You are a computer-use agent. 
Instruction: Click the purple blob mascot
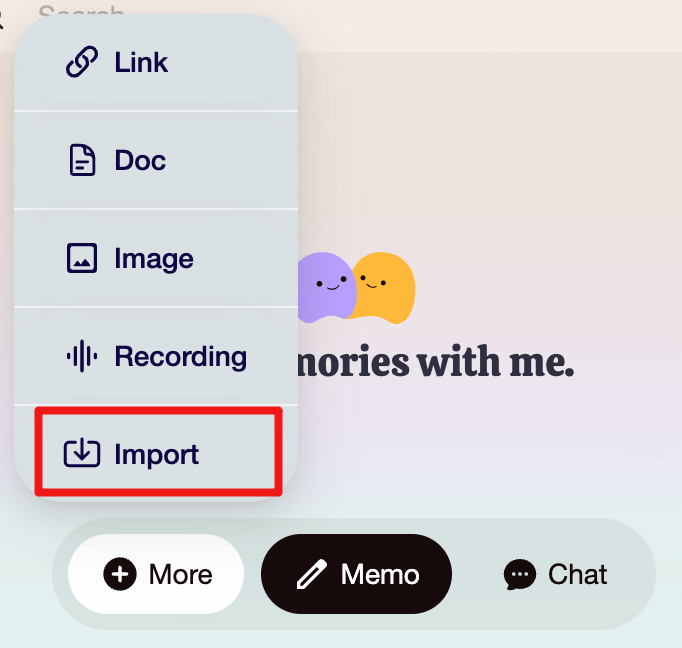tap(327, 287)
